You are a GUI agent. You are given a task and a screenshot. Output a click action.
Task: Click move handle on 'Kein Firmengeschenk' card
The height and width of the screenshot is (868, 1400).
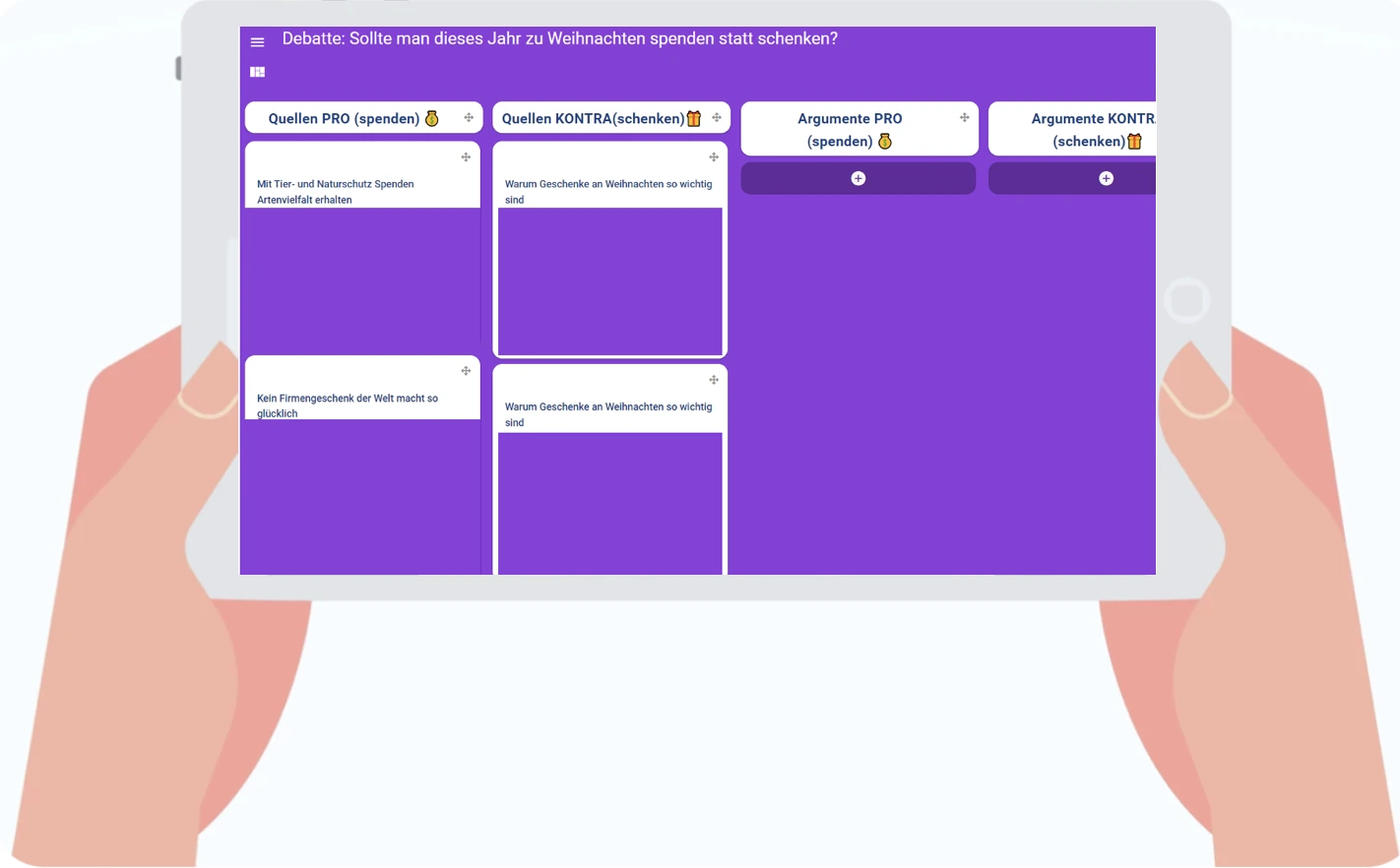point(466,371)
